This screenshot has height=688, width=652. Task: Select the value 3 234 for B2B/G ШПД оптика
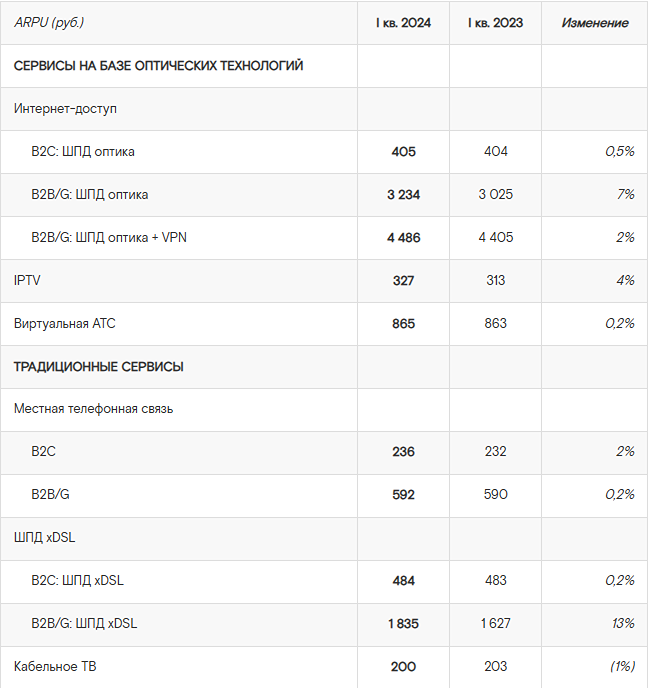click(x=403, y=195)
